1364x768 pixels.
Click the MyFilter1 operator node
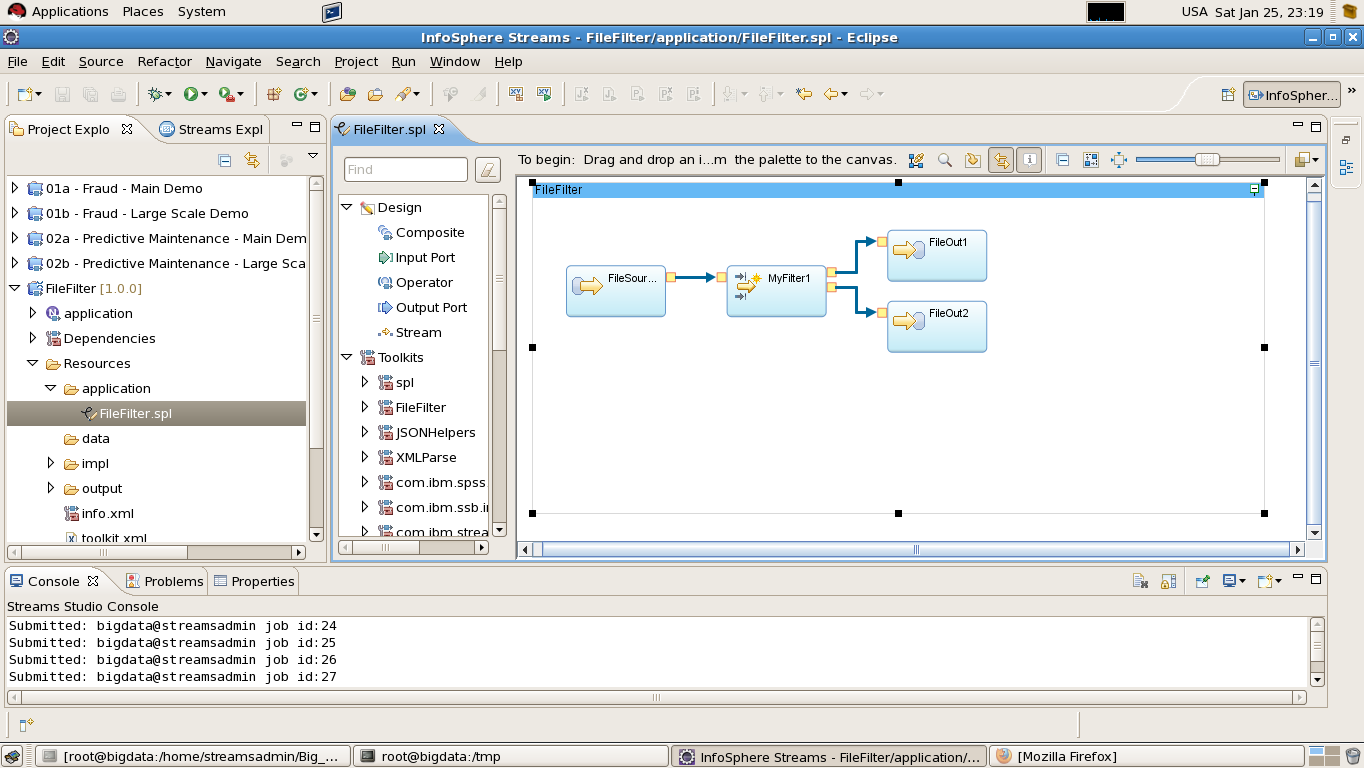click(x=777, y=291)
